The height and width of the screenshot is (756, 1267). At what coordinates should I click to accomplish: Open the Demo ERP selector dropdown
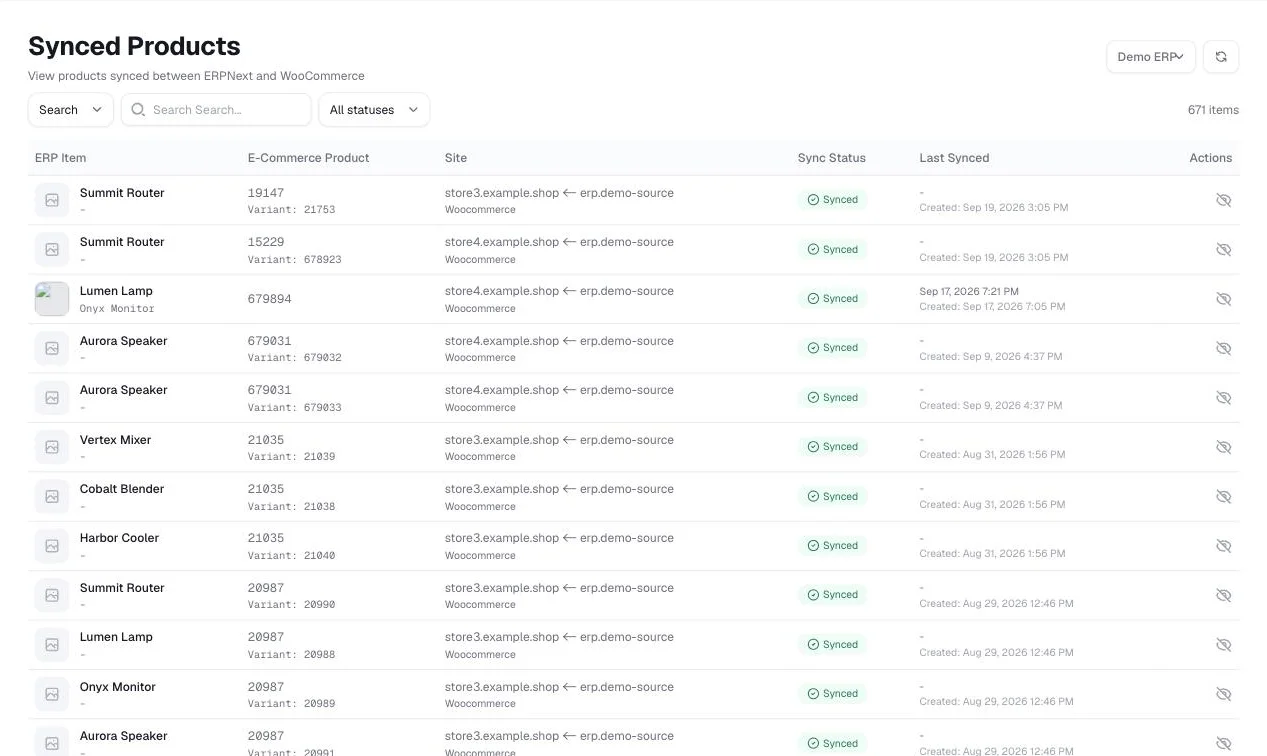click(x=1151, y=57)
